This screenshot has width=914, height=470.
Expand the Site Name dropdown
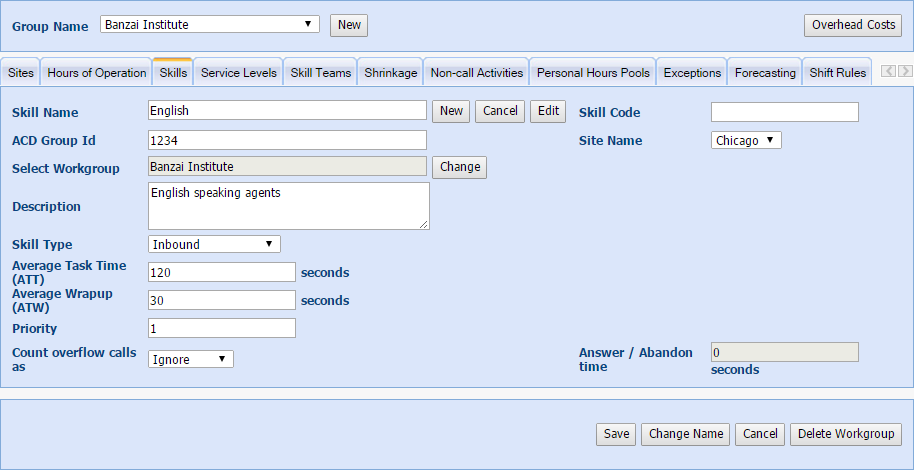tap(746, 141)
